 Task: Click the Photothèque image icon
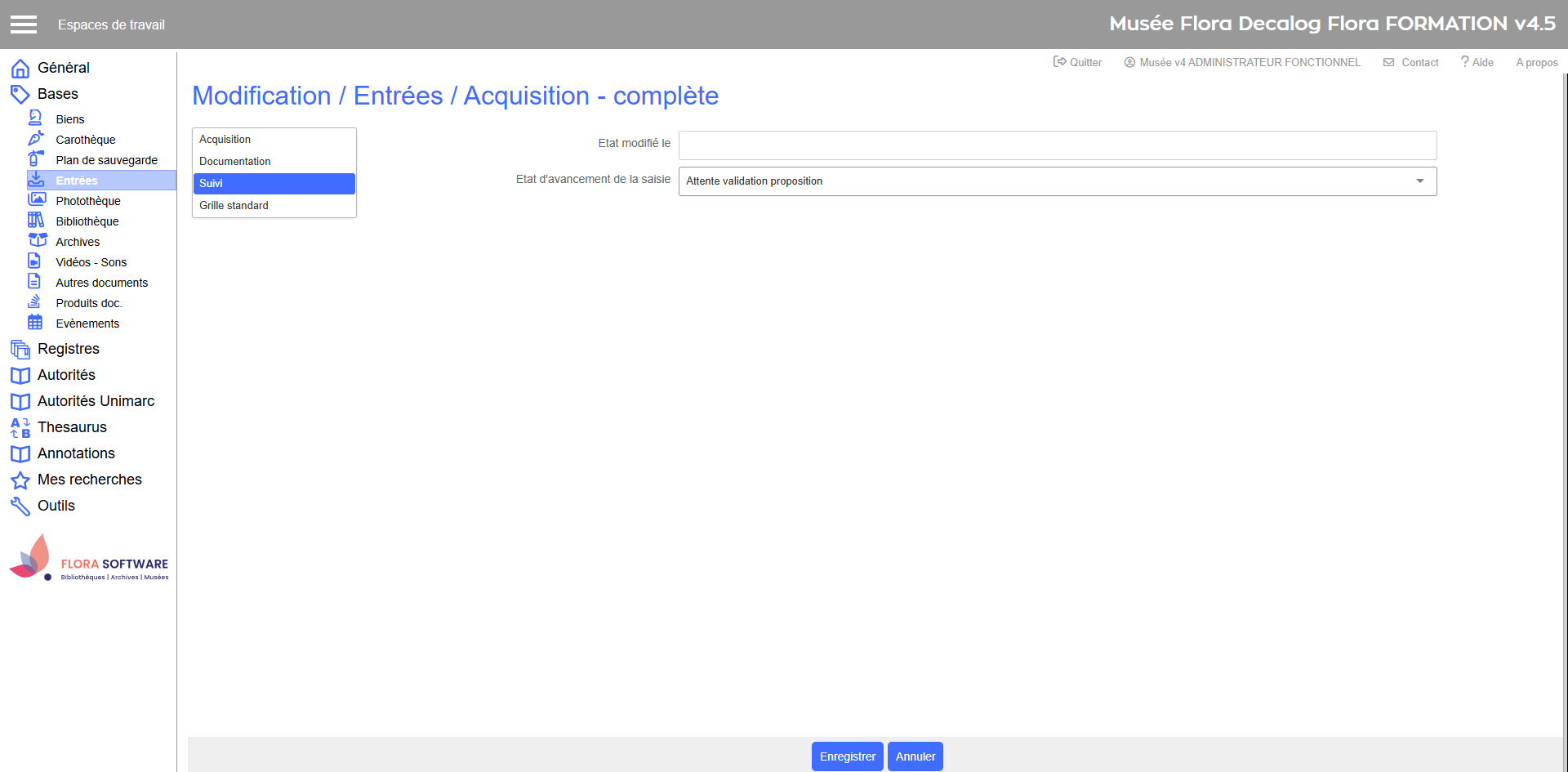(37, 199)
